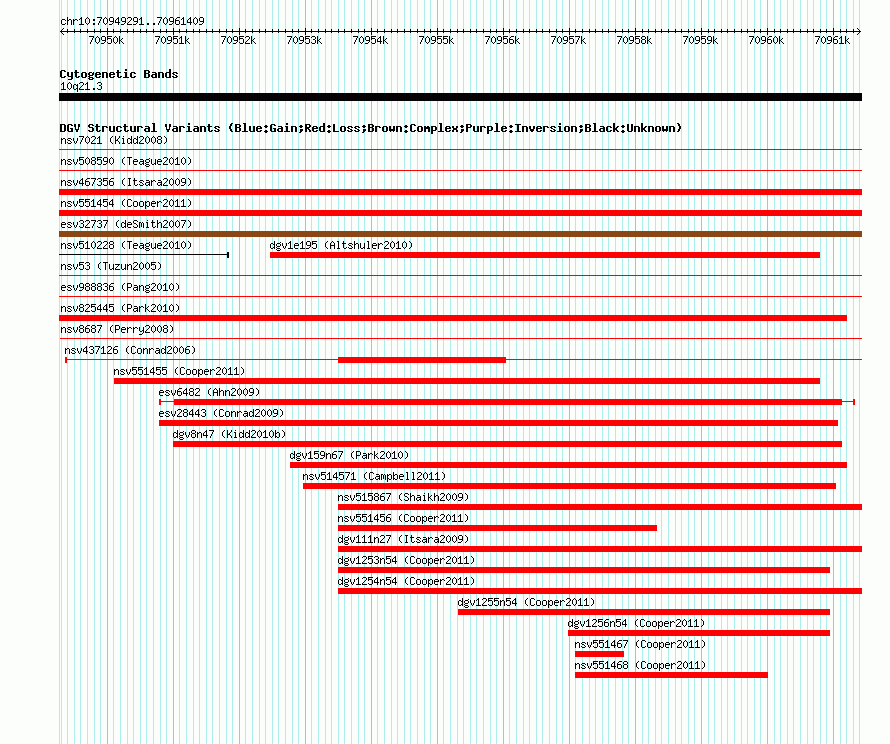890x744 pixels.
Task: Click the black 10q21.3 cytogenetic band bar
Action: point(460,97)
